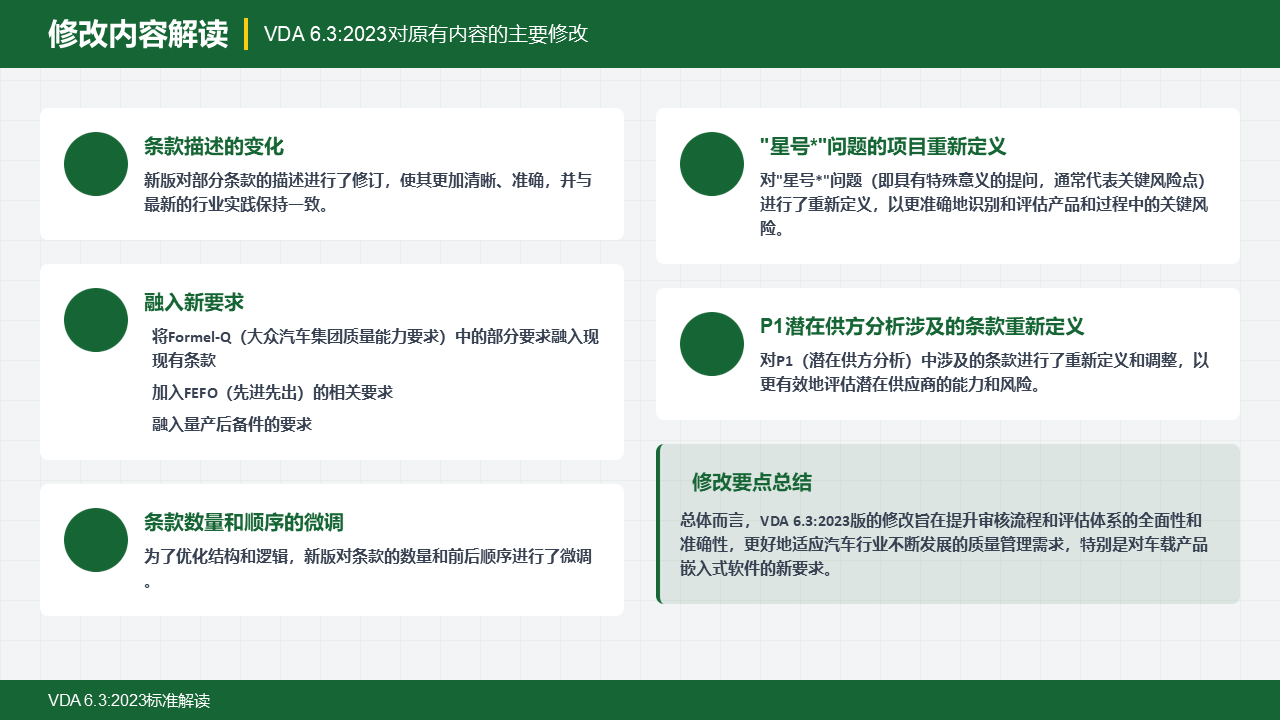The height and width of the screenshot is (720, 1280).
Task: Select the summary paragraph starting with 总体而言
Action: click(x=944, y=545)
